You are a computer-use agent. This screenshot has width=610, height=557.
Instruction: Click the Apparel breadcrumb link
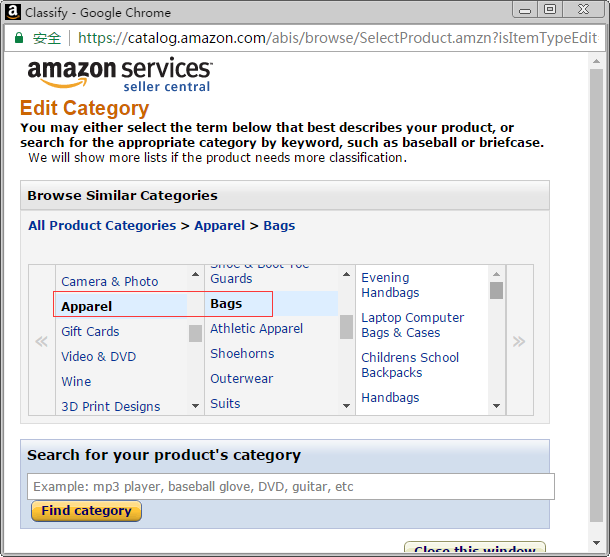(x=219, y=226)
